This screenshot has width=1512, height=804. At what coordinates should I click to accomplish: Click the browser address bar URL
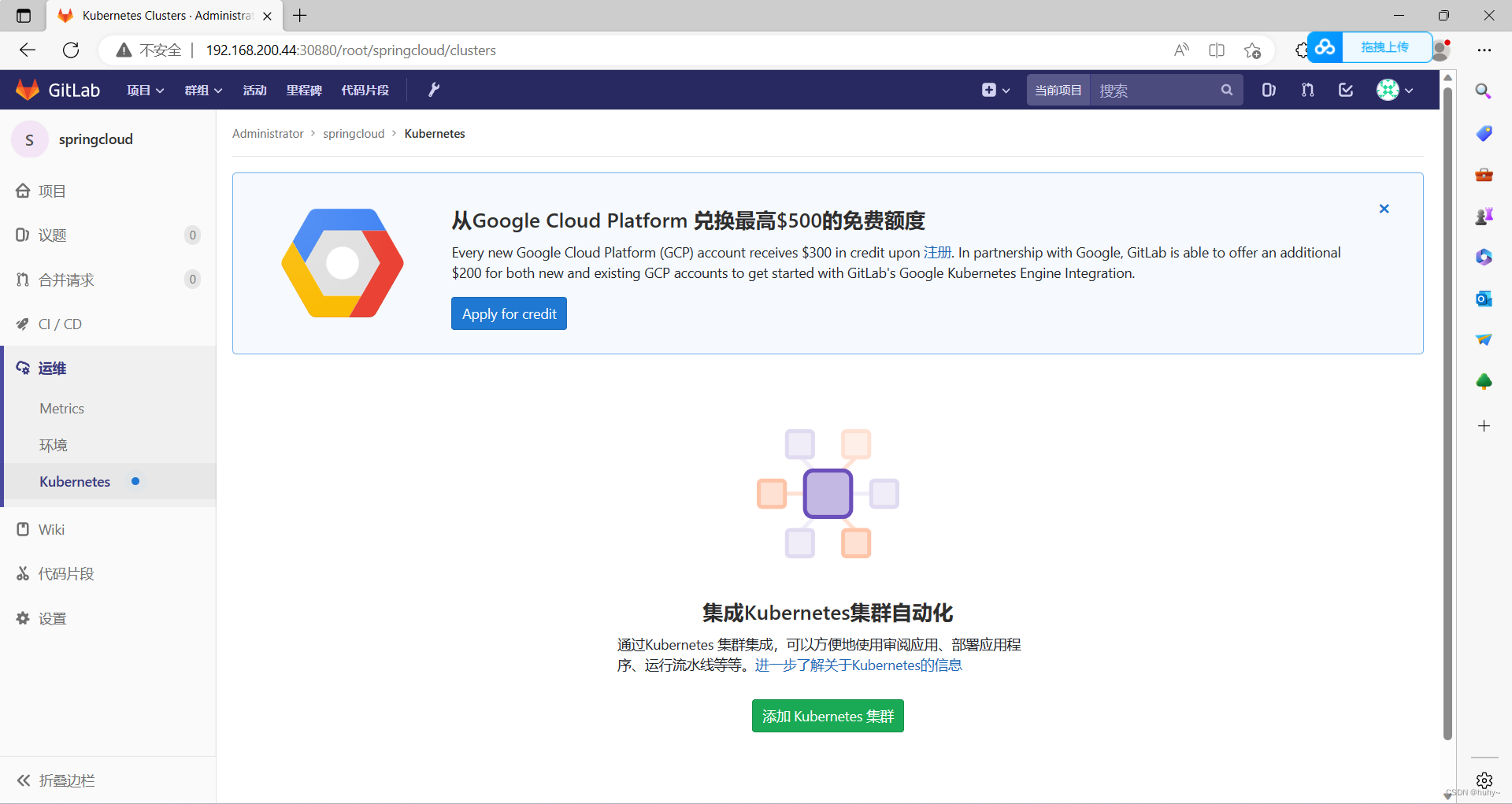click(351, 50)
